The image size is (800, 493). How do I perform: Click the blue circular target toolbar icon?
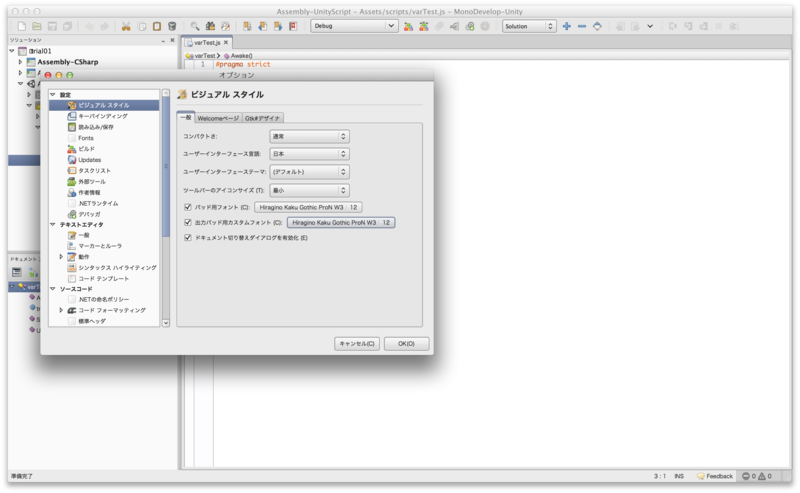click(x=597, y=26)
